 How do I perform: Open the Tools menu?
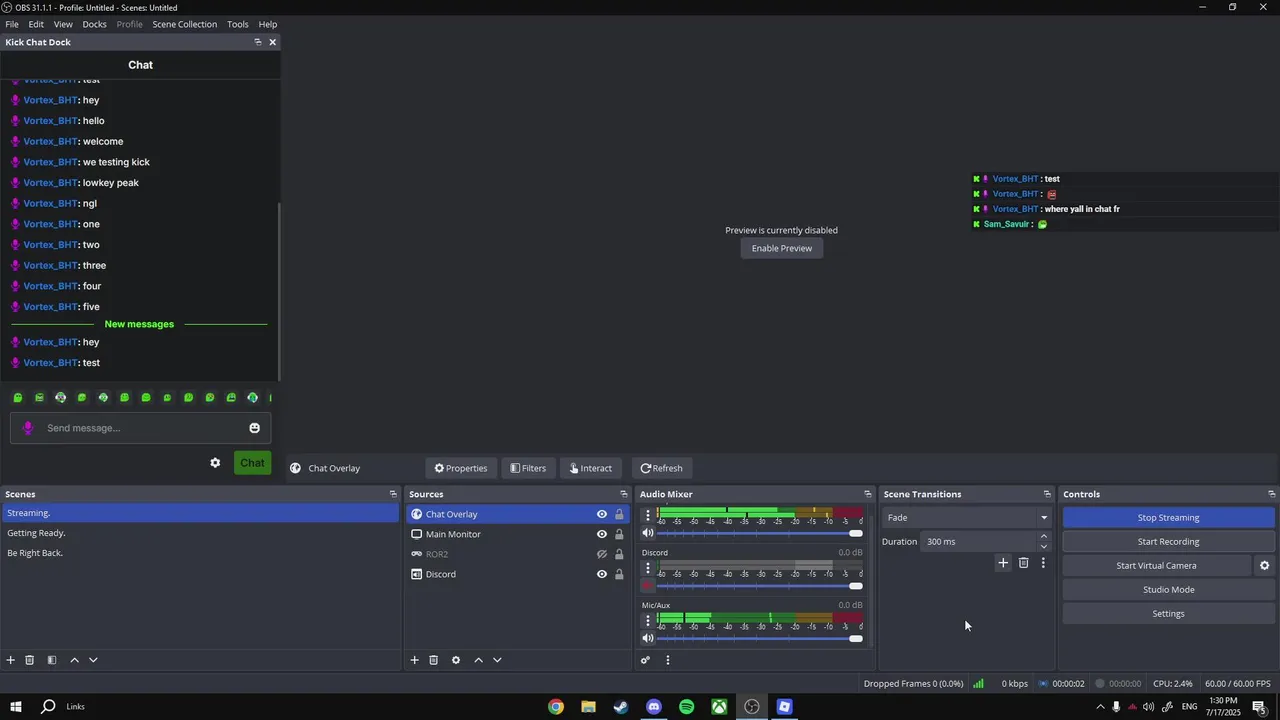238,24
